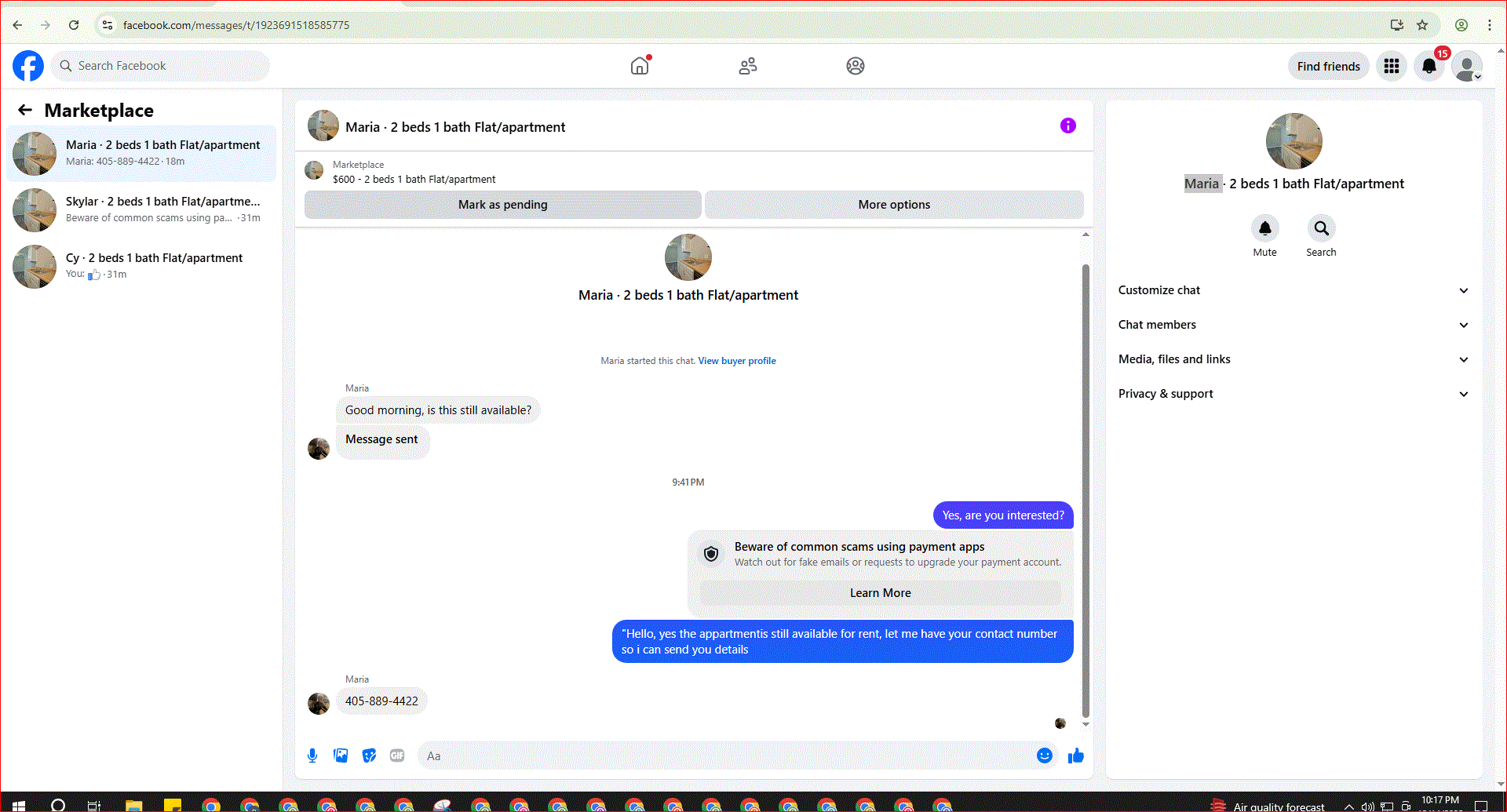
Task: Select the 'Yes, are you interested?' message
Action: [x=1003, y=515]
